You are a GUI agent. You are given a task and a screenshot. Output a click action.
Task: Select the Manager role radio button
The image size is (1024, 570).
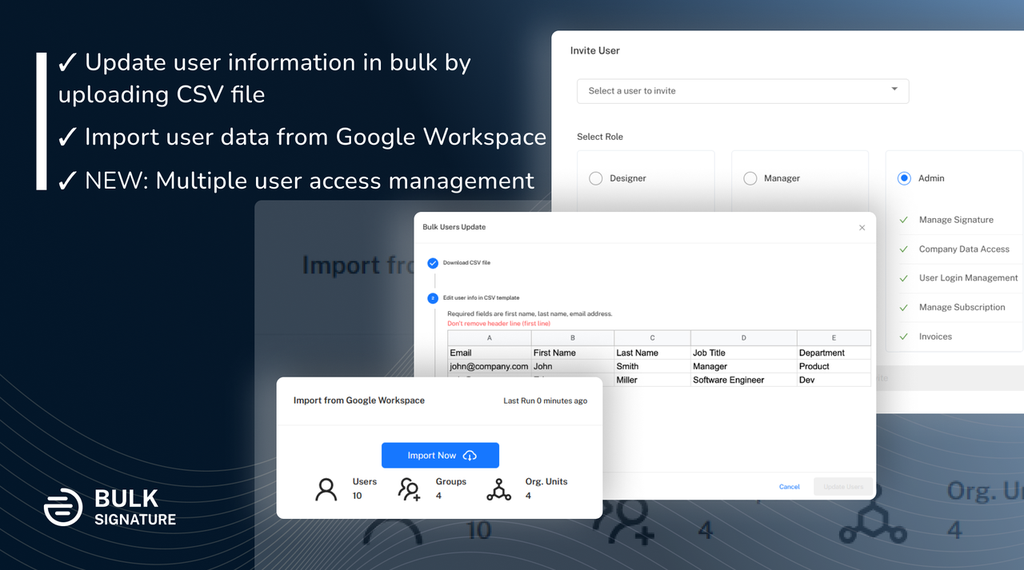click(x=750, y=178)
